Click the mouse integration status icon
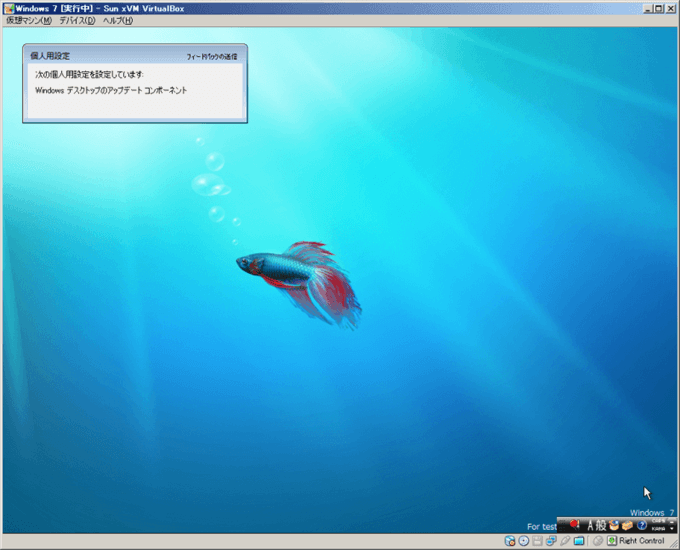This screenshot has height=550, width=680. (597, 541)
